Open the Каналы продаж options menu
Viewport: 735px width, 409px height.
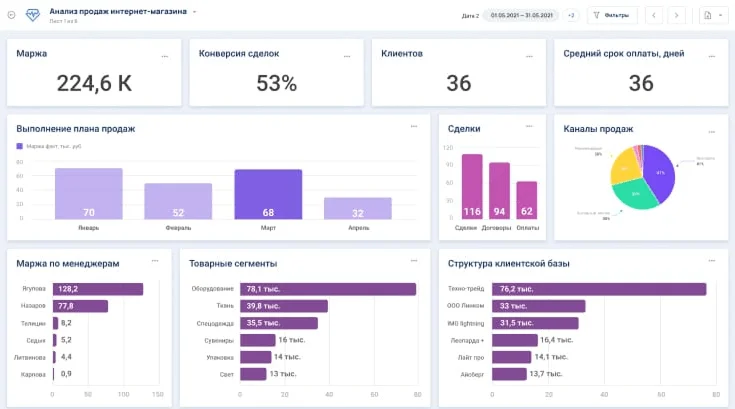(712, 132)
